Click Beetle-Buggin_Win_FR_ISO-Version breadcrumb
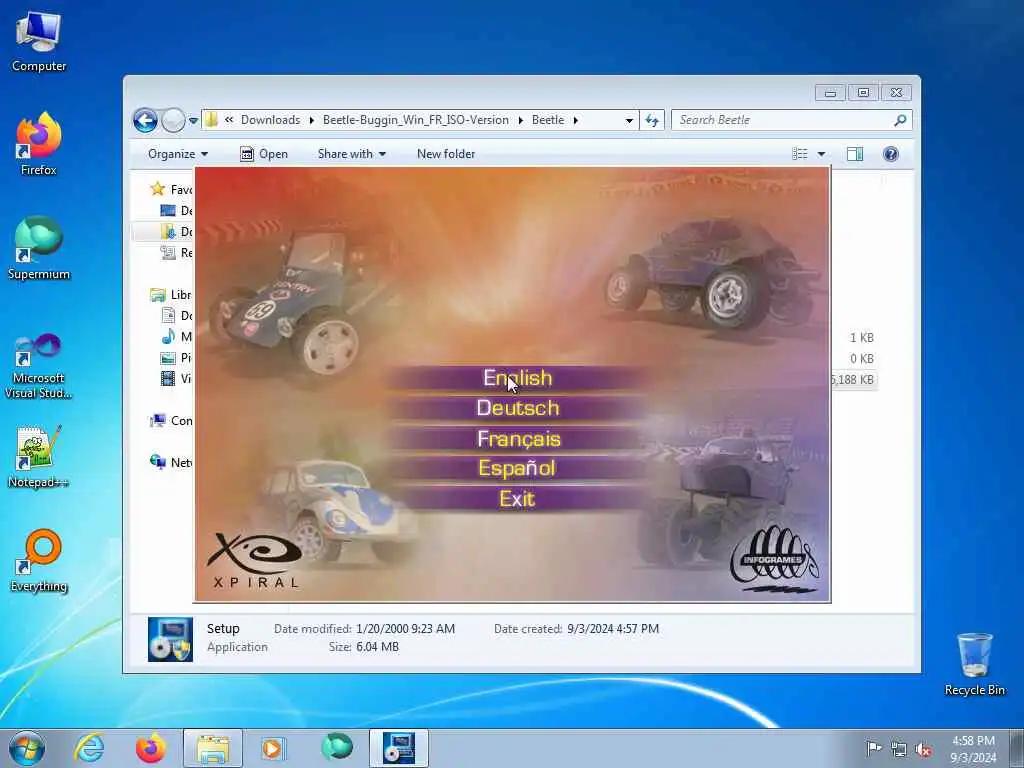Image resolution: width=1024 pixels, height=768 pixels. pyautogui.click(x=415, y=120)
